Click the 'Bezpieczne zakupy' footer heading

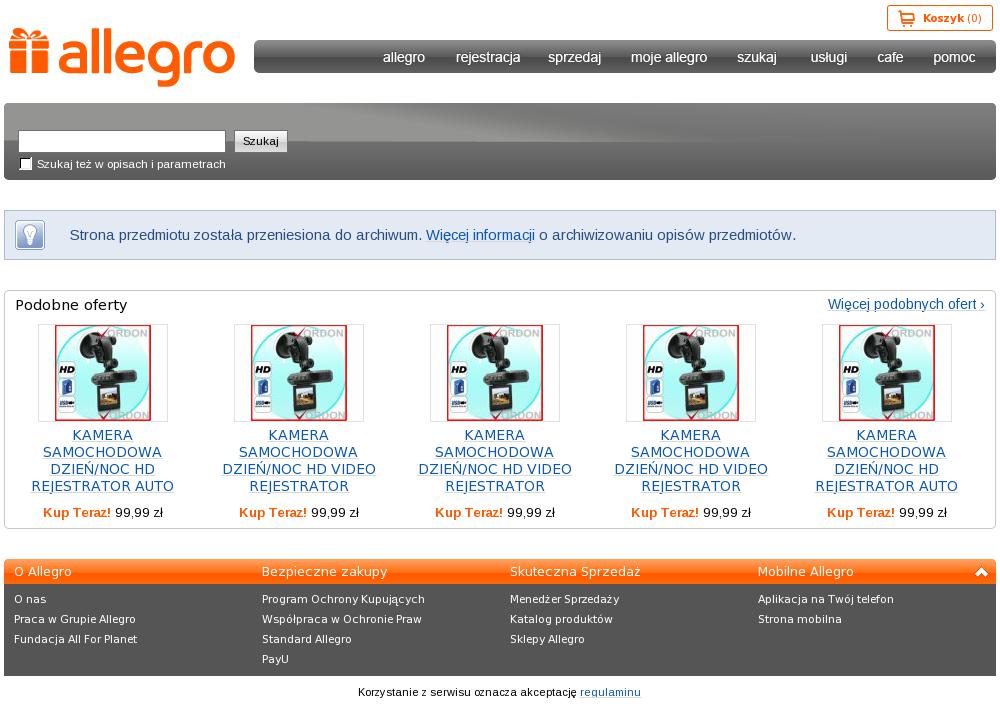coord(324,572)
